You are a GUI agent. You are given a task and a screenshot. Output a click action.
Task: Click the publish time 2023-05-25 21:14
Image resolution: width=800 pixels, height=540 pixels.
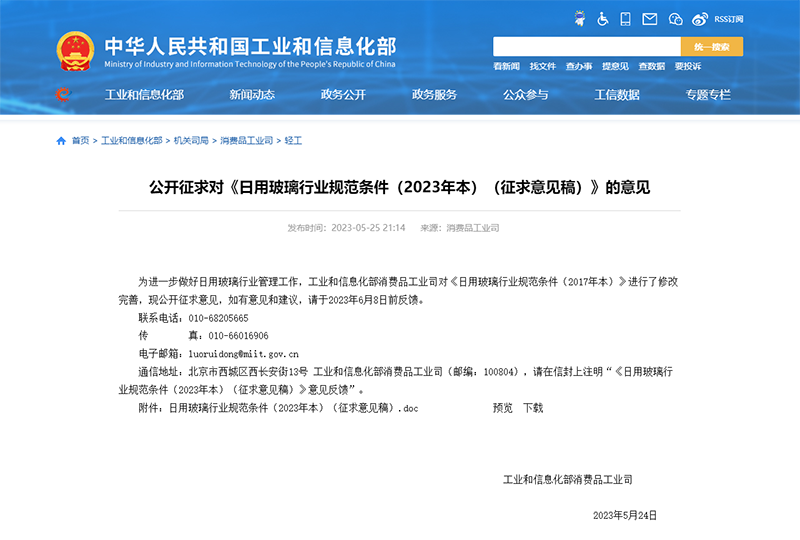[x=368, y=228]
